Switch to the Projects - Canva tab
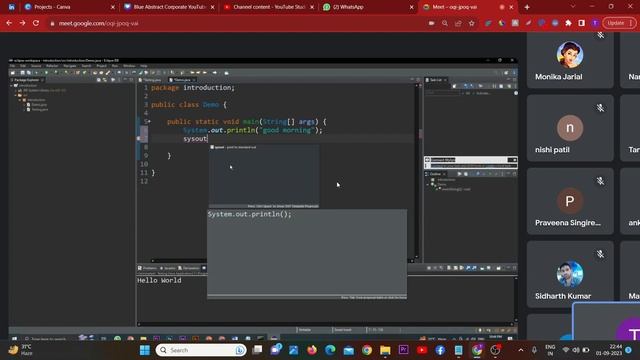Viewport: 640px width, 360px height. (x=69, y=7)
